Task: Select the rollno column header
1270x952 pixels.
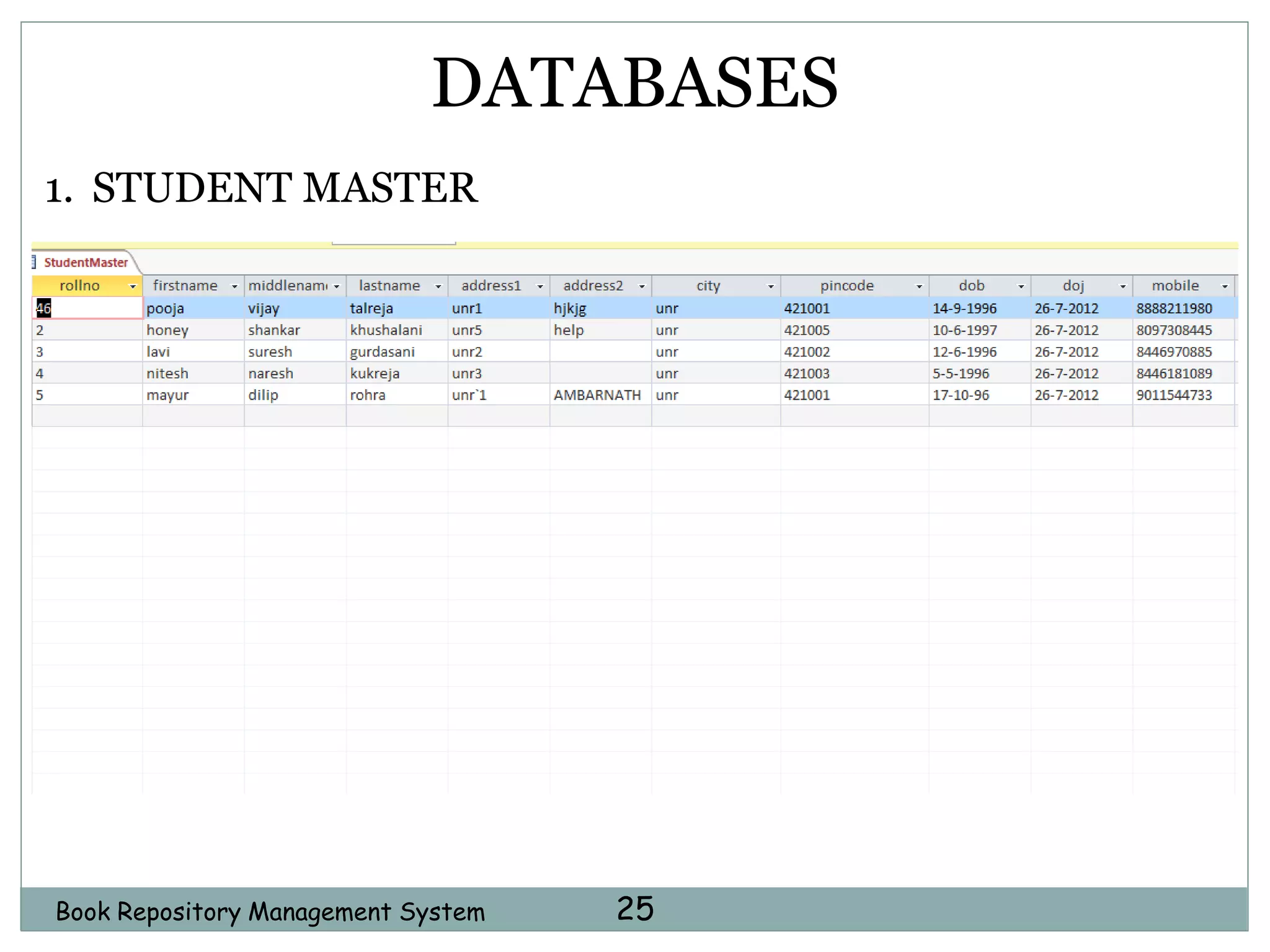Action: 87,286
